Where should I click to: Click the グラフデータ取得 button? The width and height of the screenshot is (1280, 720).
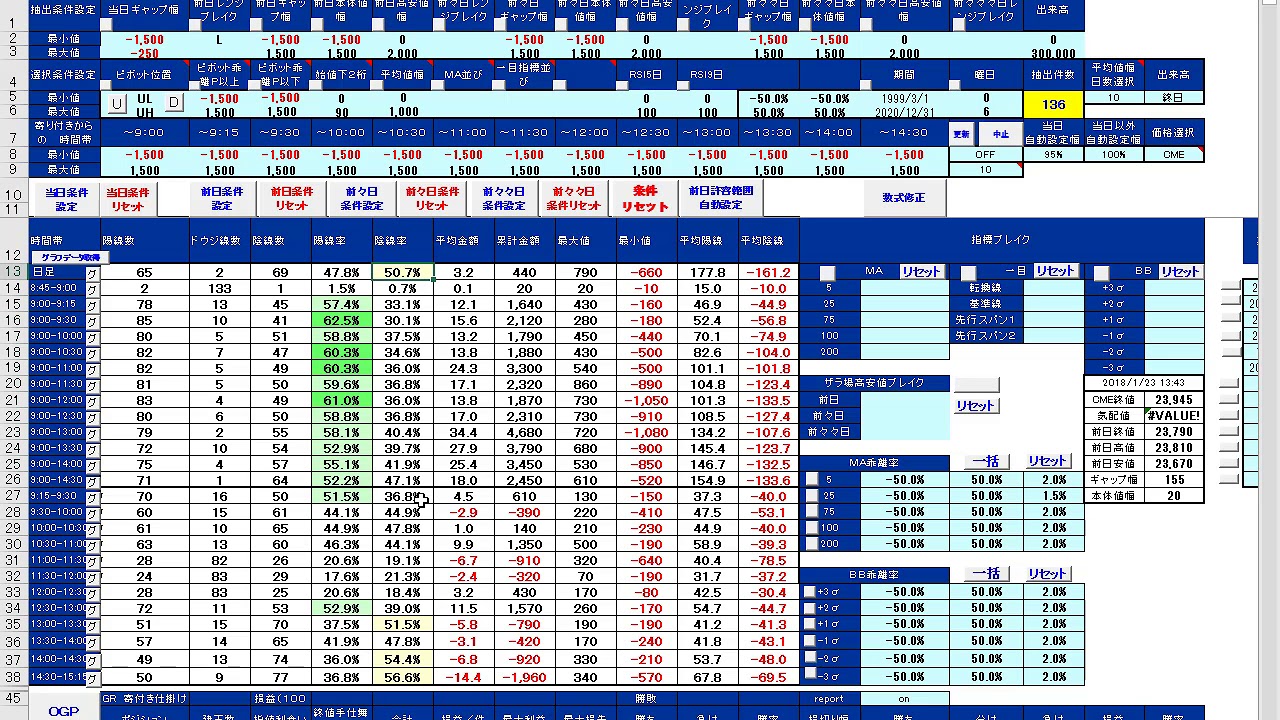pos(69,258)
